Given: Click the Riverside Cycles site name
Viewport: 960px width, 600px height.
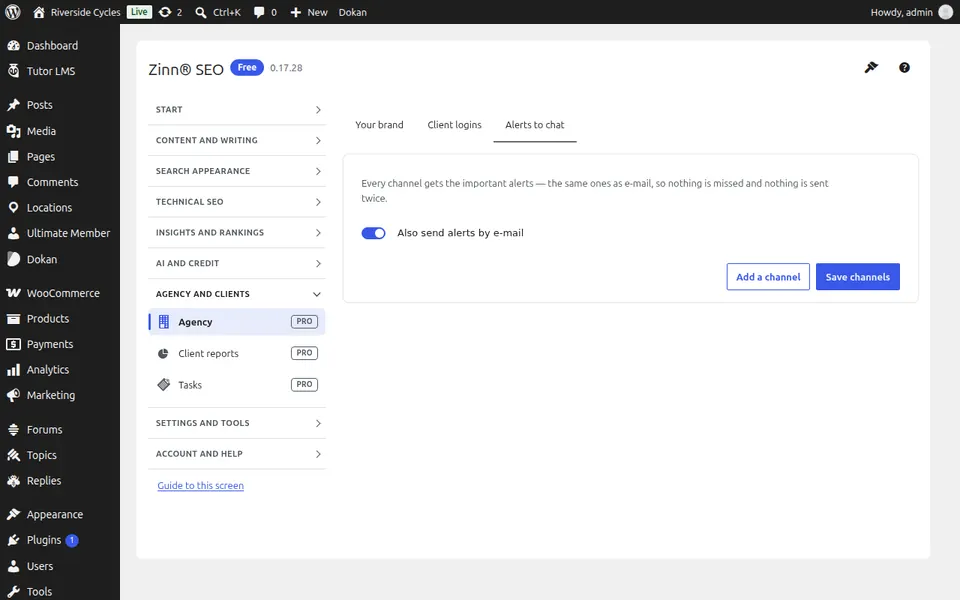Looking at the screenshot, I should click(x=77, y=12).
